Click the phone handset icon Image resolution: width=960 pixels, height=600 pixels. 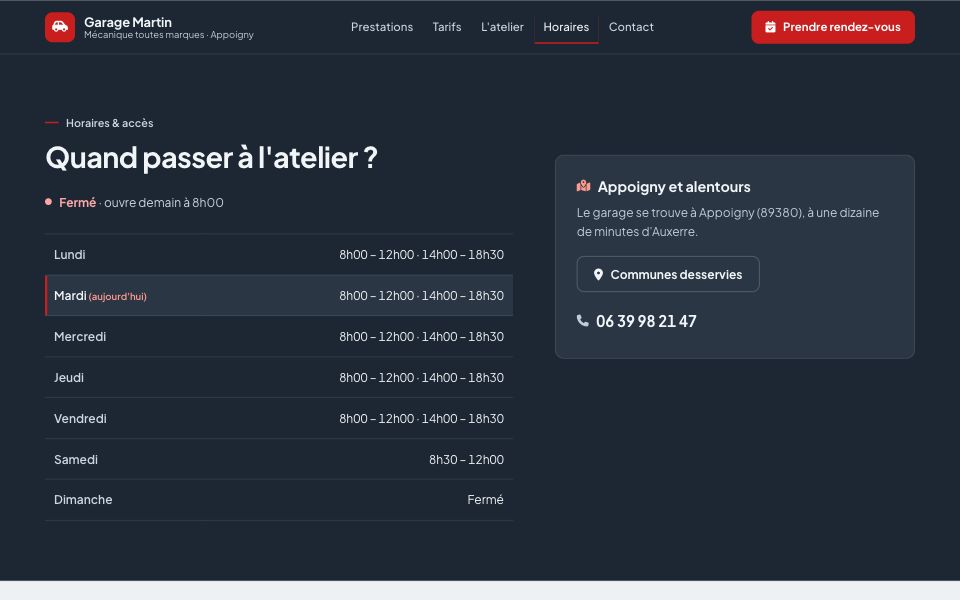click(582, 320)
